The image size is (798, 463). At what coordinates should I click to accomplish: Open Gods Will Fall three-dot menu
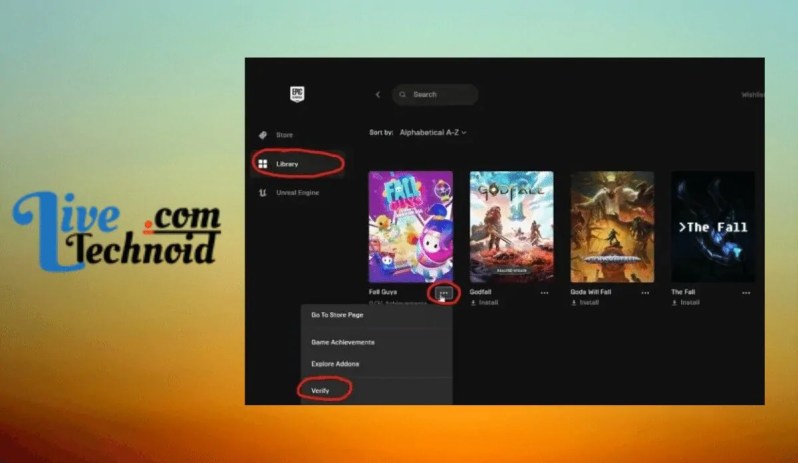645,293
